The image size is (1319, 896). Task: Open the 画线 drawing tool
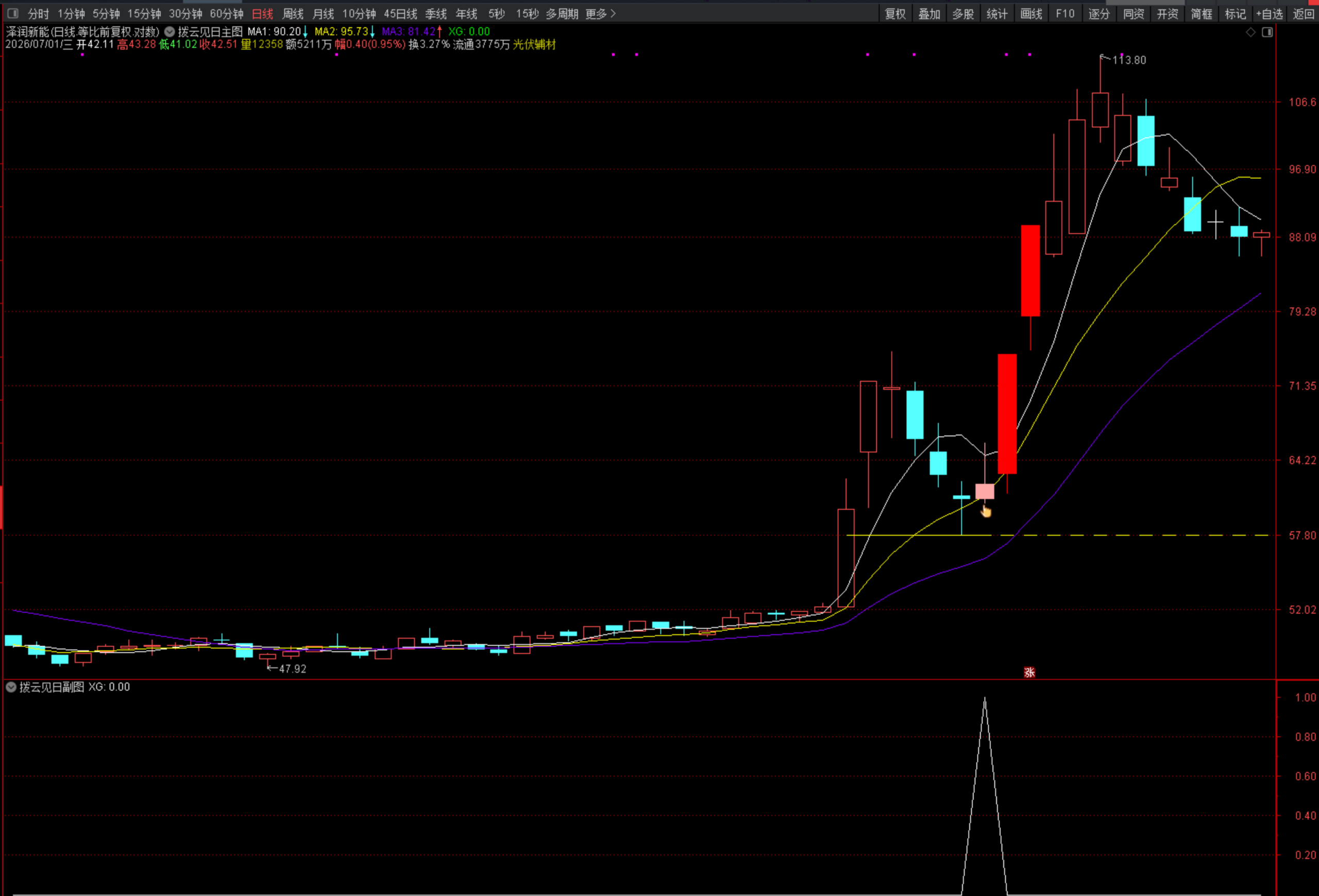[1031, 13]
